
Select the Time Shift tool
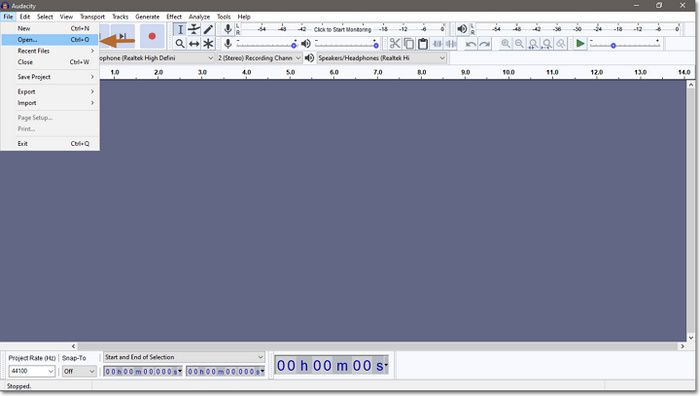click(194, 44)
